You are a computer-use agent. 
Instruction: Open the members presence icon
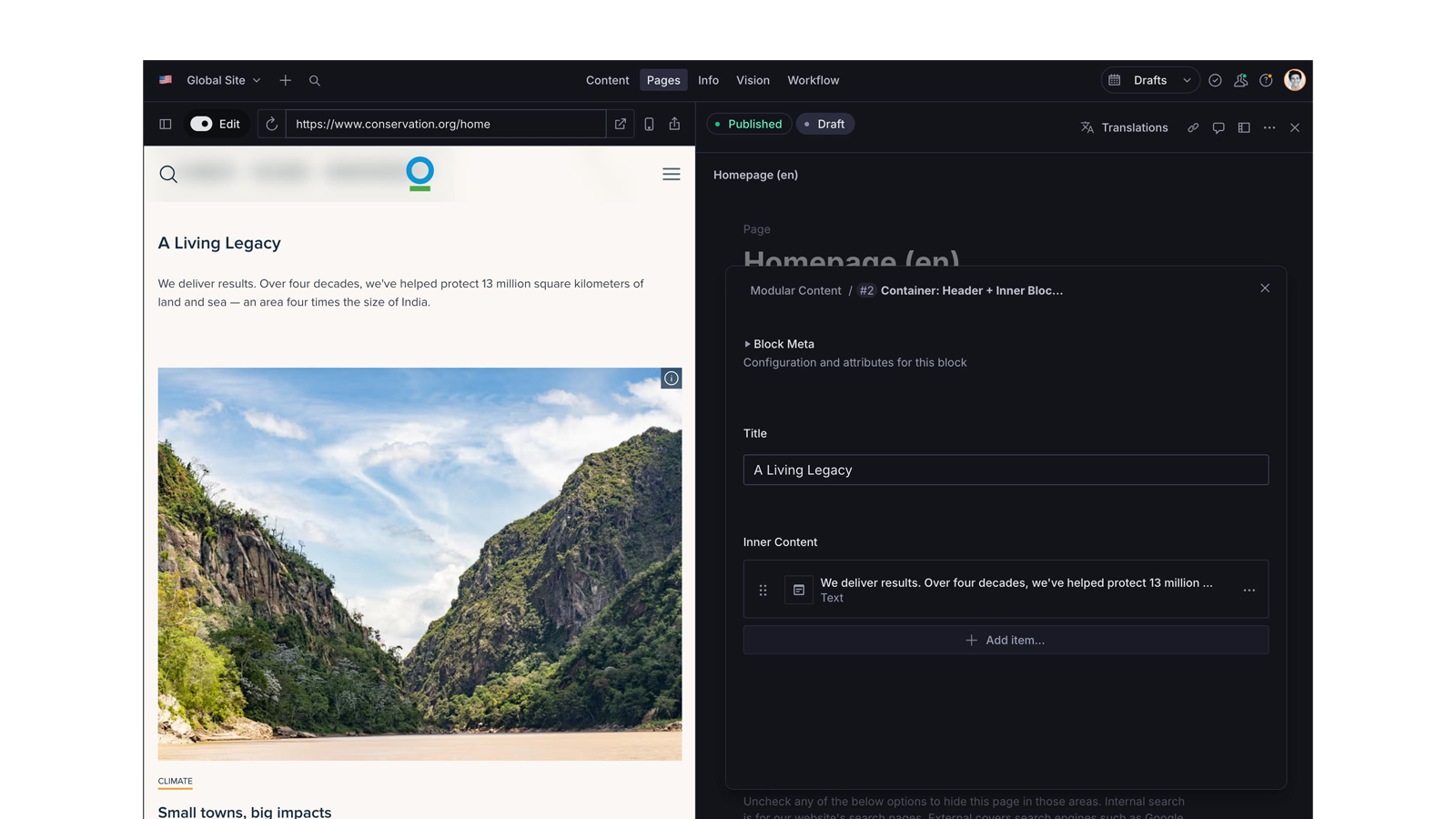click(x=1240, y=80)
